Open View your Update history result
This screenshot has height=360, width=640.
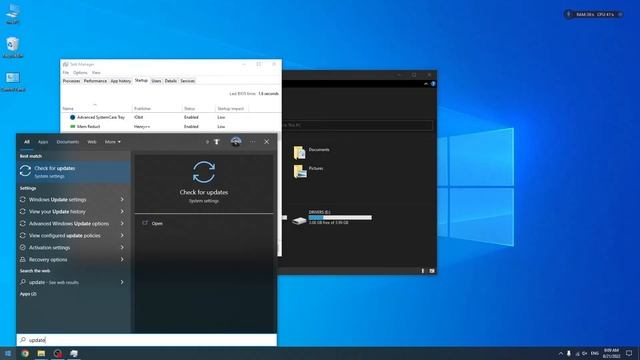click(68, 211)
